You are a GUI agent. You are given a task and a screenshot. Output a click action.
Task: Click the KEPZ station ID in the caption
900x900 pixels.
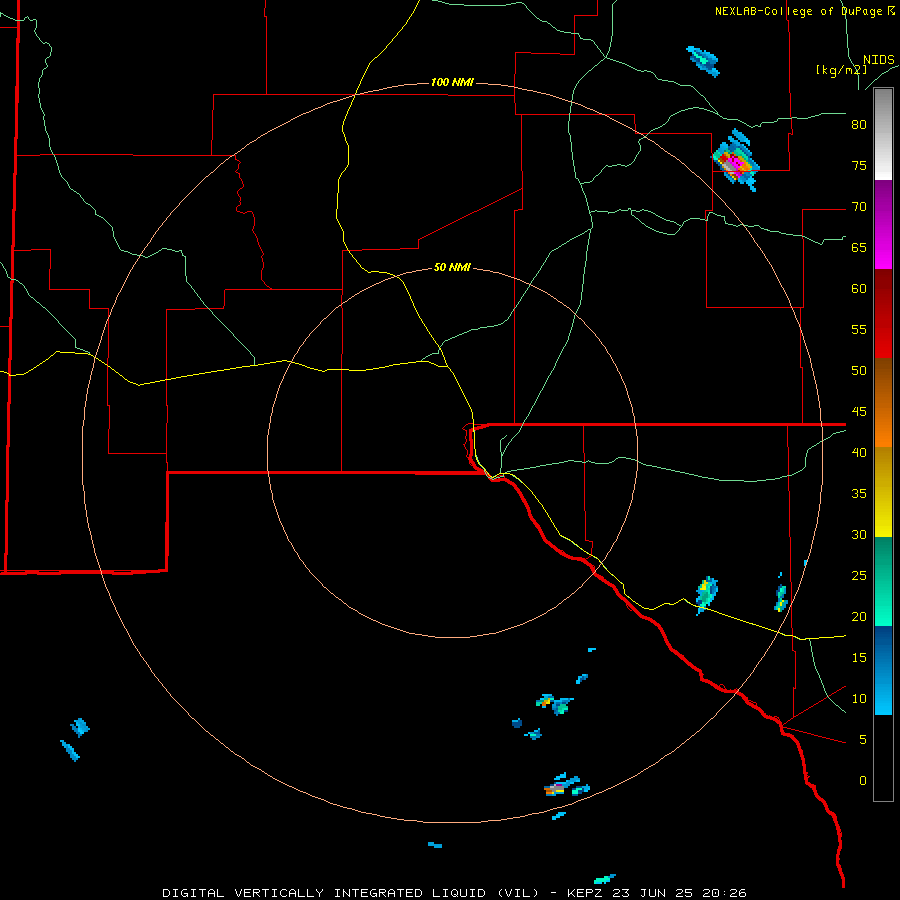[x=584, y=893]
